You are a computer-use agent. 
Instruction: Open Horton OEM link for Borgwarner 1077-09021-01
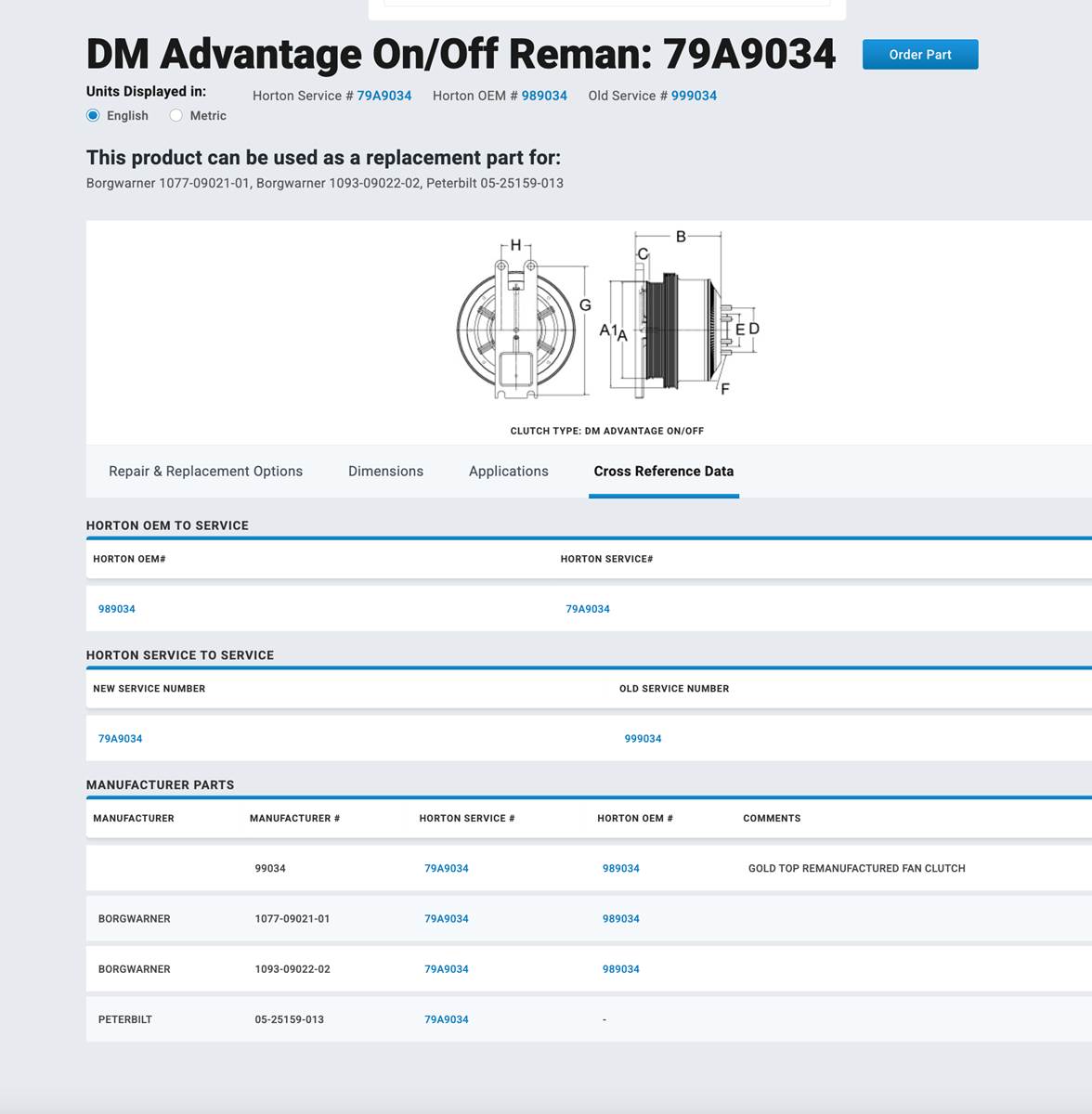click(x=620, y=919)
